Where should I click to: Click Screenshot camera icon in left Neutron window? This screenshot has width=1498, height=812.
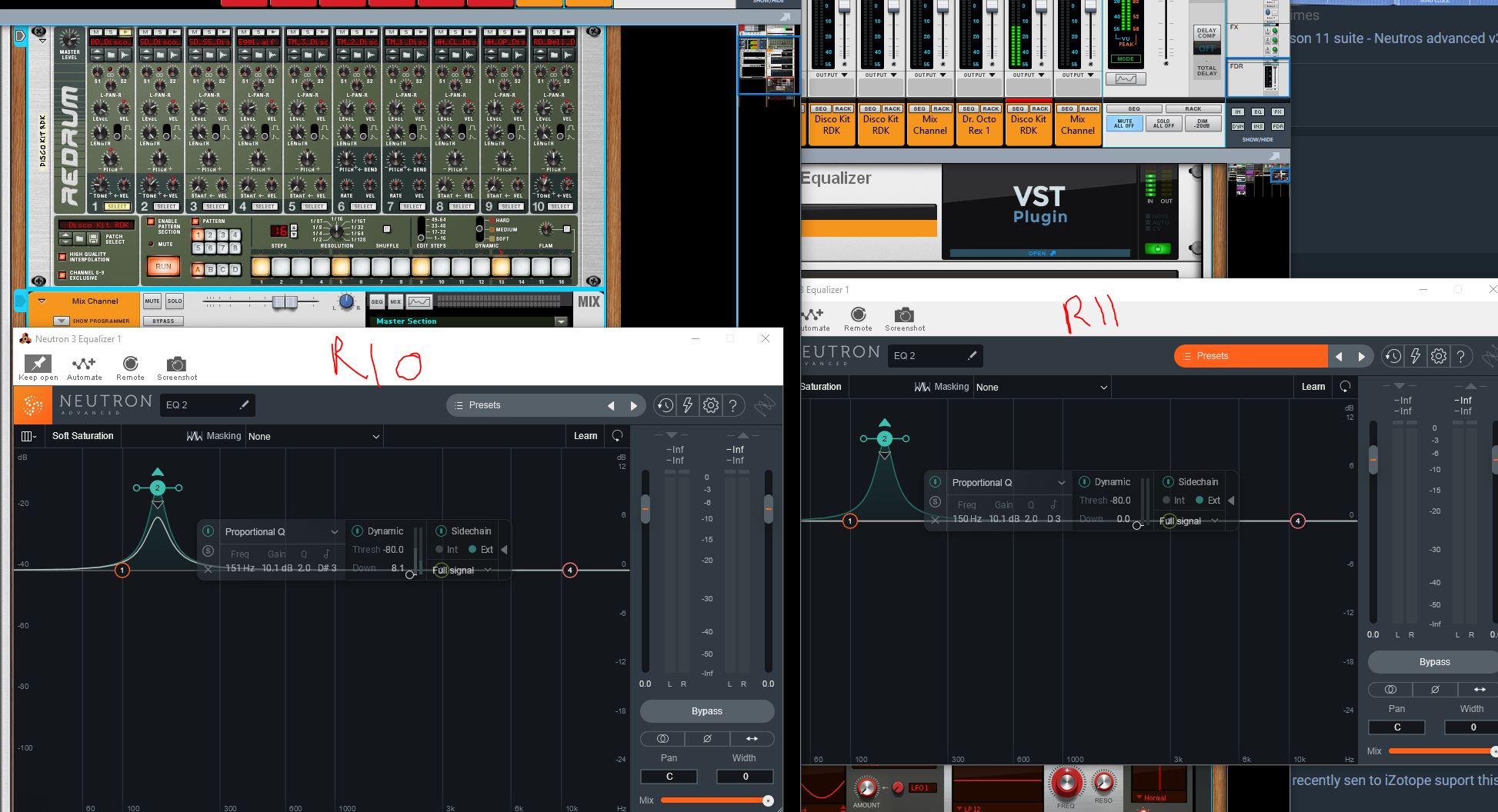click(x=176, y=363)
